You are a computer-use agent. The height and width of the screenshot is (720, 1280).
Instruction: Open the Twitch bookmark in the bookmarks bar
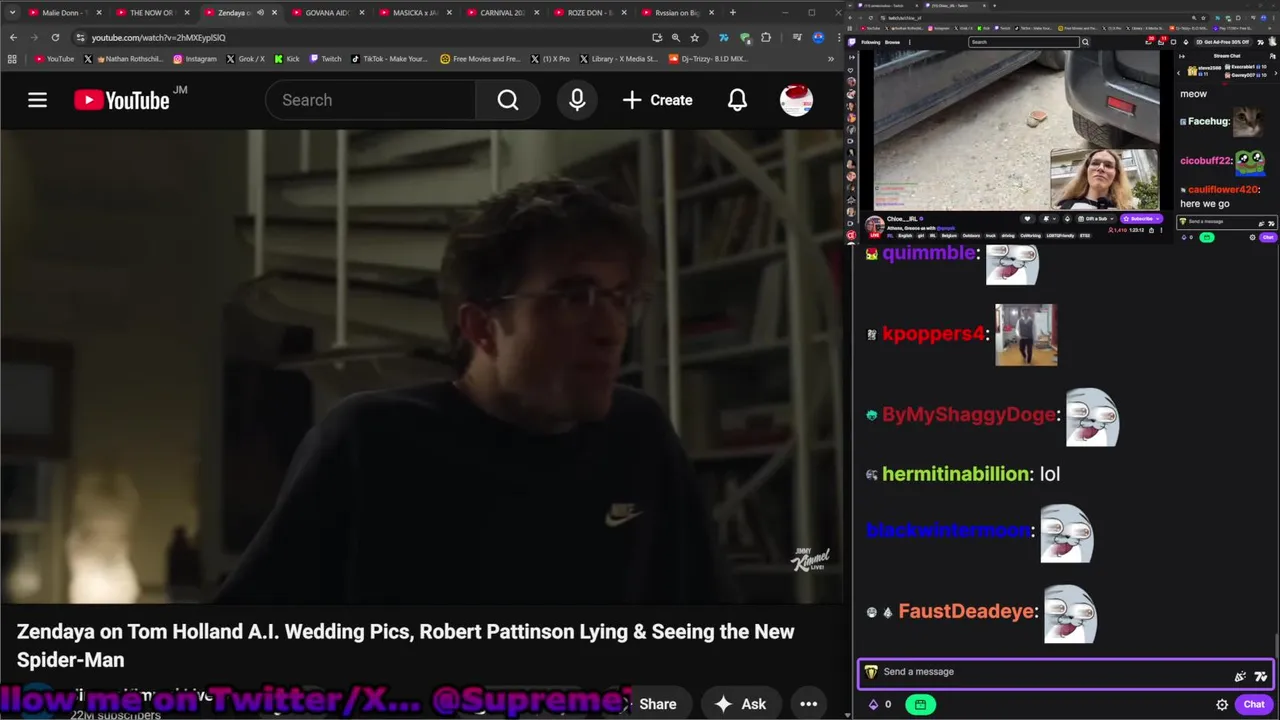tap(325, 59)
